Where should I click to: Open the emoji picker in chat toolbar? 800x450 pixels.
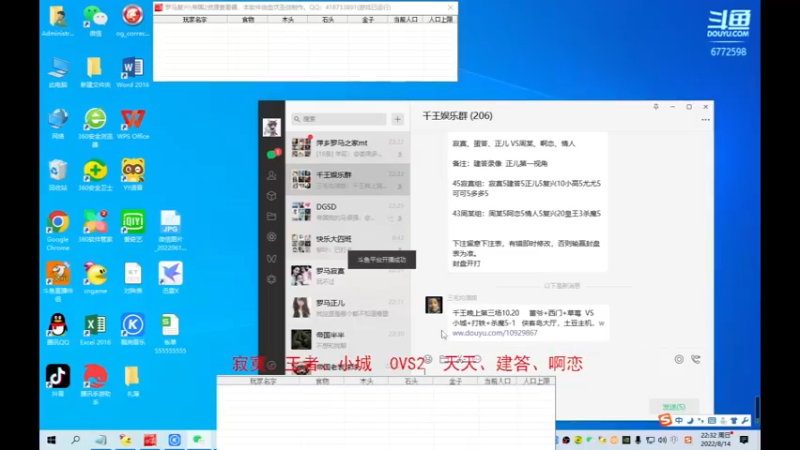coord(428,359)
